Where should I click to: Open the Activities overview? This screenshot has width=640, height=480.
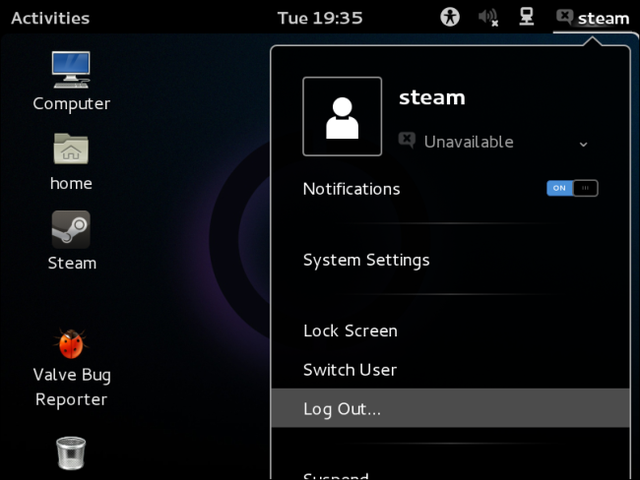click(50, 18)
